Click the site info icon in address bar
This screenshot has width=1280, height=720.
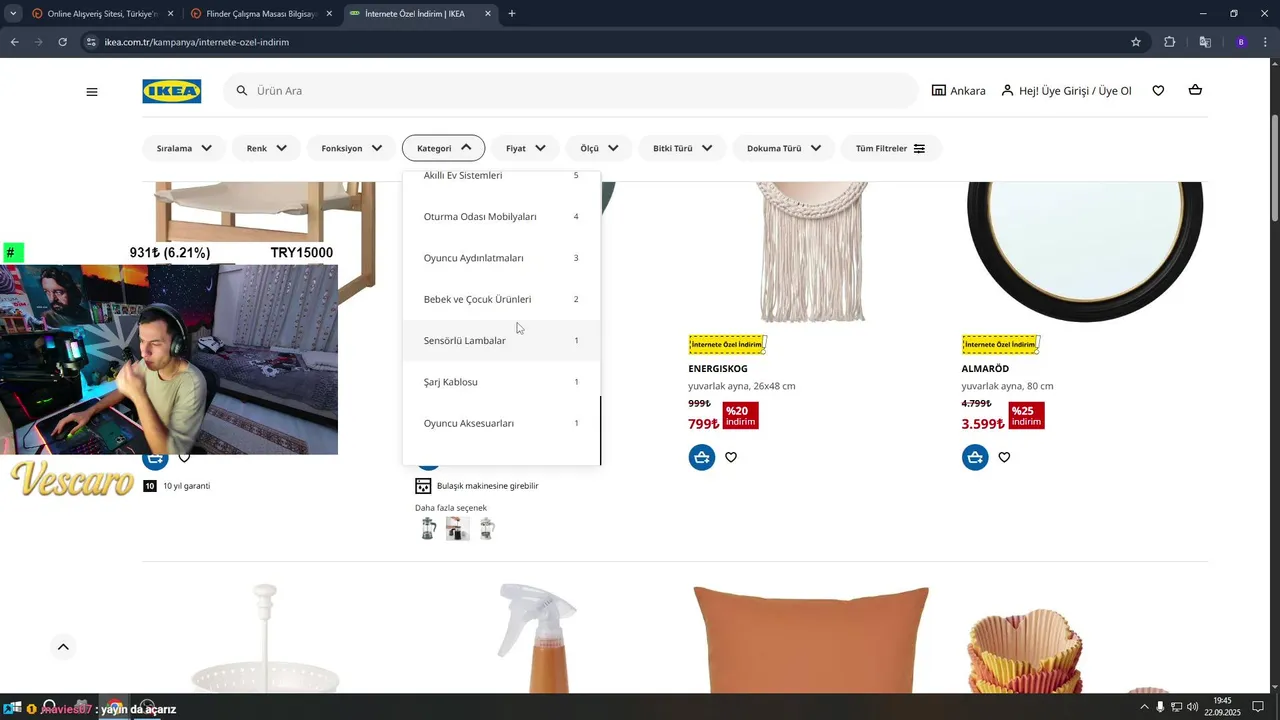pyautogui.click(x=91, y=42)
